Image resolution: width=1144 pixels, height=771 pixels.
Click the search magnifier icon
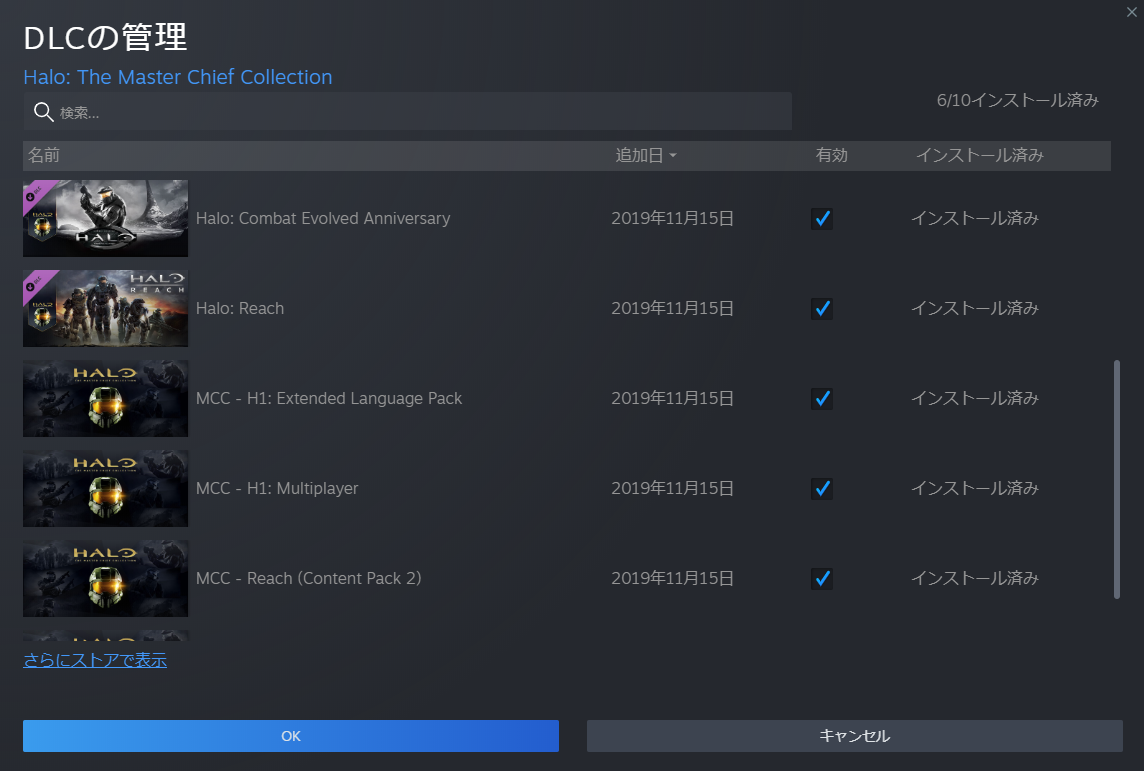click(x=44, y=112)
